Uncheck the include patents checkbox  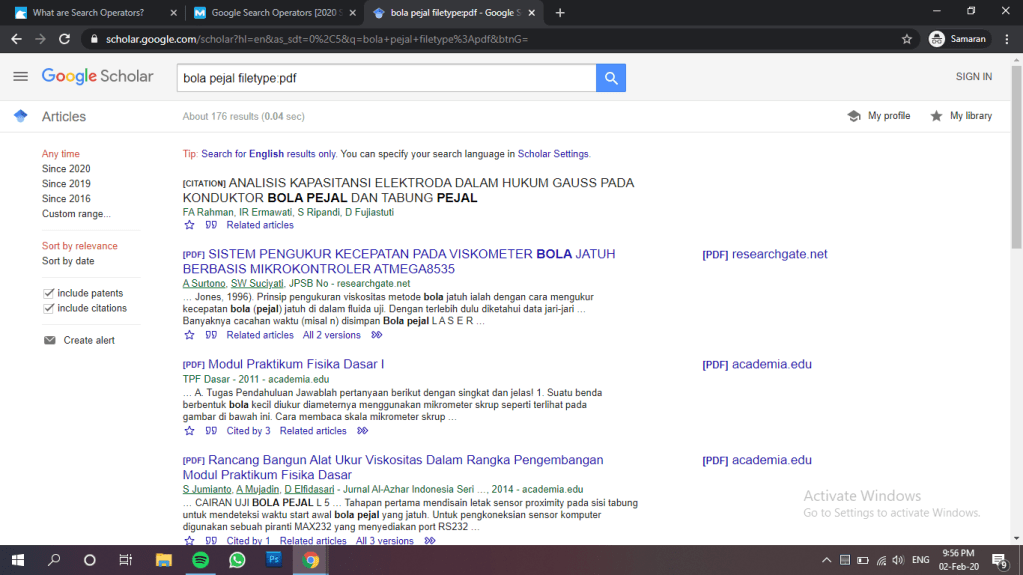pos(49,293)
